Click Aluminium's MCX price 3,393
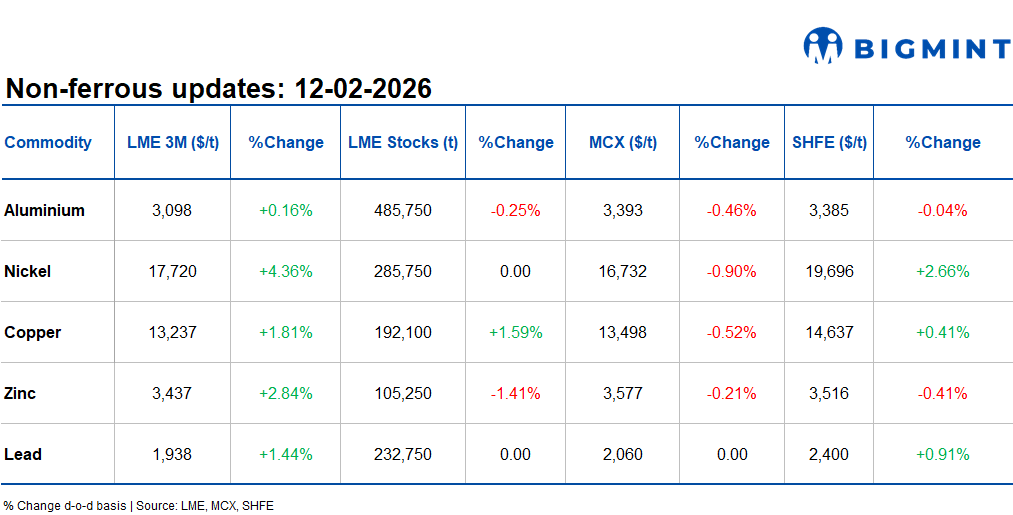 tap(623, 210)
